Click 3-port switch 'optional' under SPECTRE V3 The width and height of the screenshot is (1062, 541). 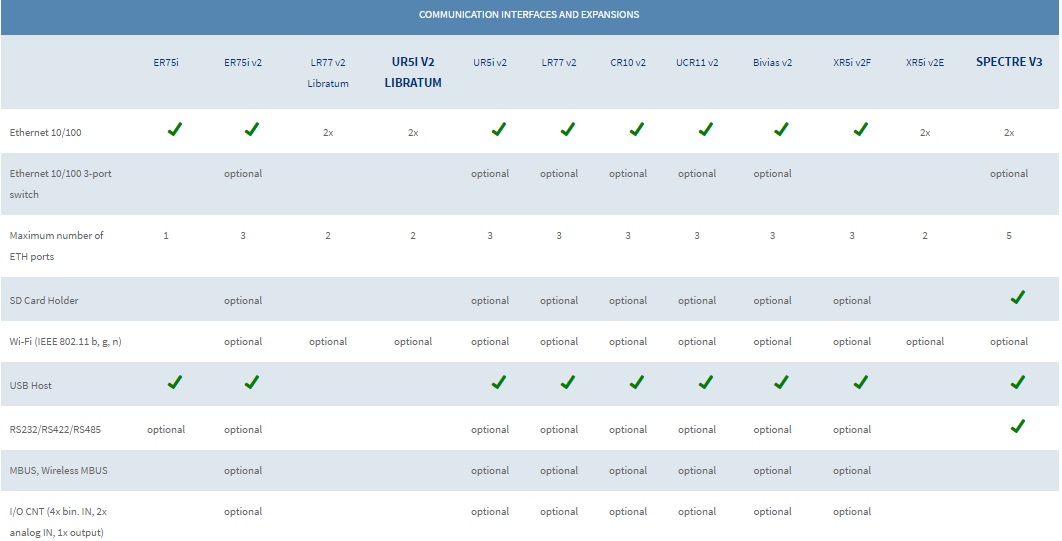(1009, 174)
